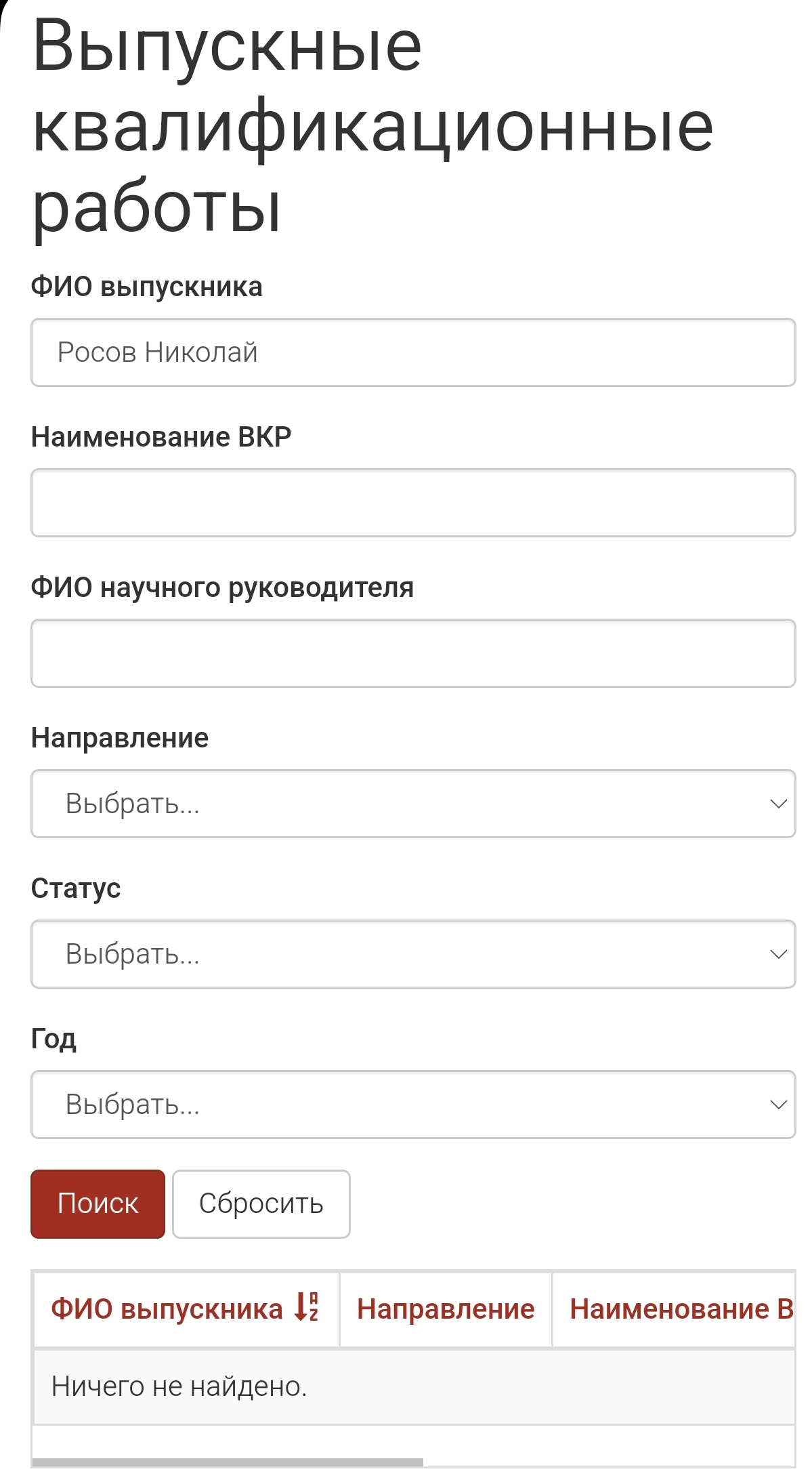Click the Сбросить reset button
Viewport: 812px width, 1482px height.
(x=261, y=1204)
